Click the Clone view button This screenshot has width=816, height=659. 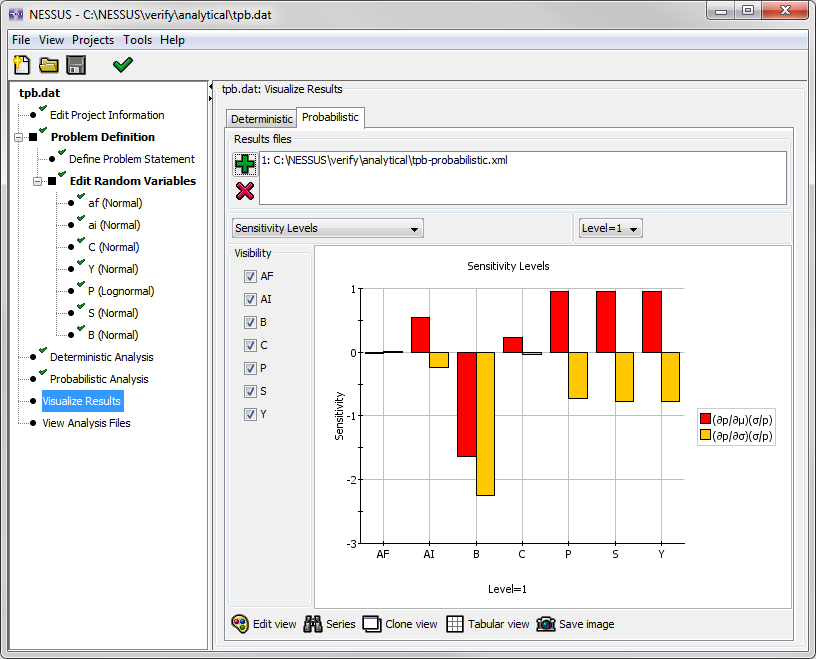(x=399, y=624)
